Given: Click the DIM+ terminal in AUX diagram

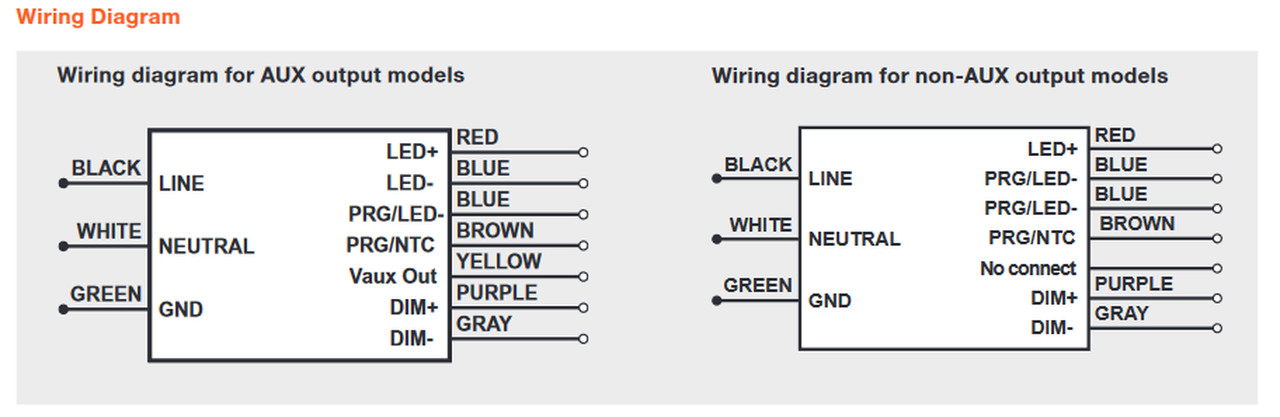Looking at the screenshot, I should point(413,308).
